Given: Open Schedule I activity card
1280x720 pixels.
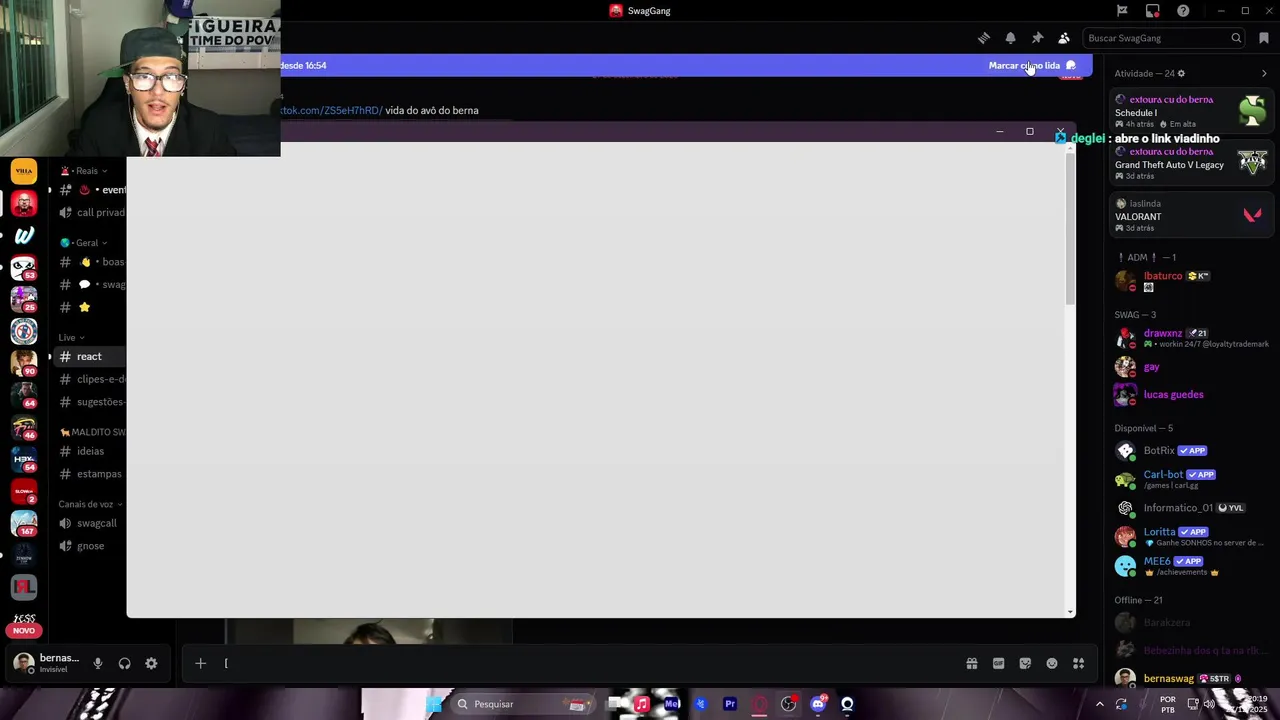Looking at the screenshot, I should tap(1190, 111).
